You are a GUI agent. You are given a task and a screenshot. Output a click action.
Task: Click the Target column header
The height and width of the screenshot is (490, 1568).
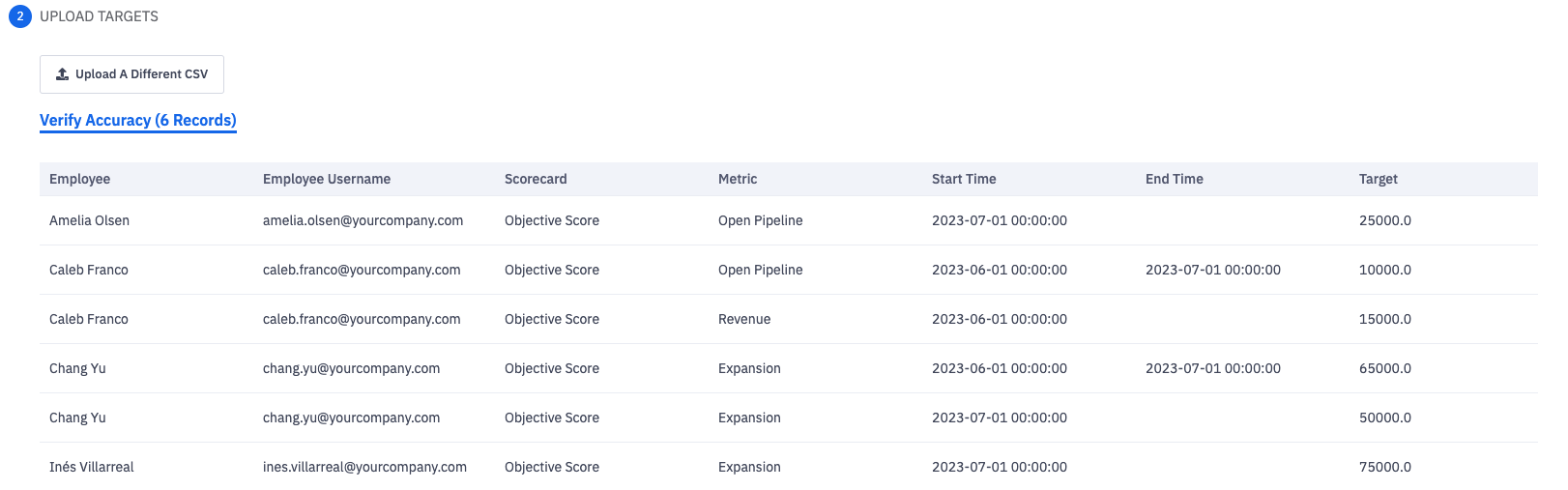pyautogui.click(x=1379, y=179)
